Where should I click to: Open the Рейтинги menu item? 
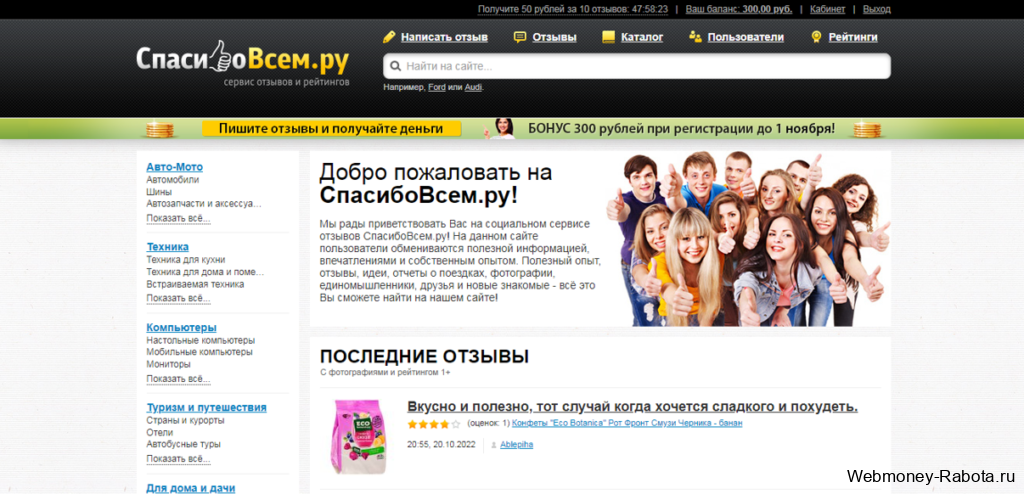point(852,37)
